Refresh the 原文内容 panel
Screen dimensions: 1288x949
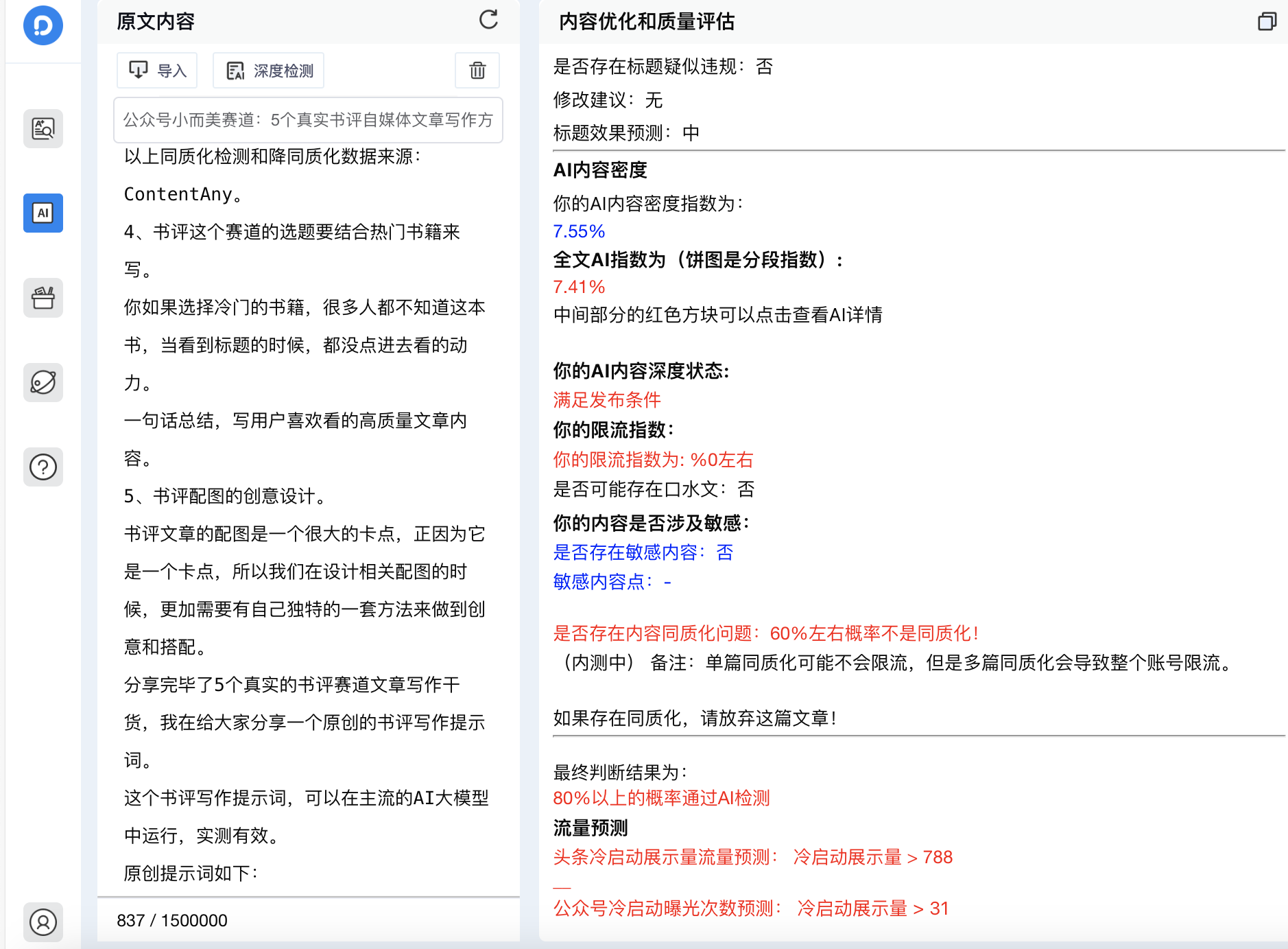tap(488, 20)
